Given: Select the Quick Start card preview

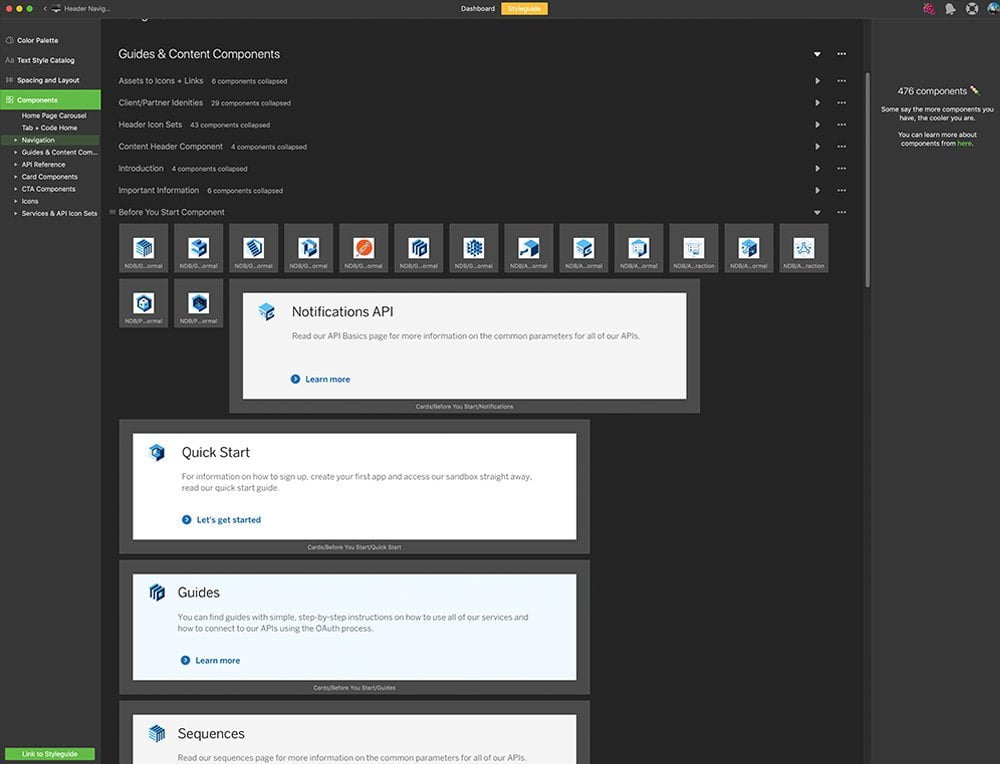Looking at the screenshot, I should (354, 486).
